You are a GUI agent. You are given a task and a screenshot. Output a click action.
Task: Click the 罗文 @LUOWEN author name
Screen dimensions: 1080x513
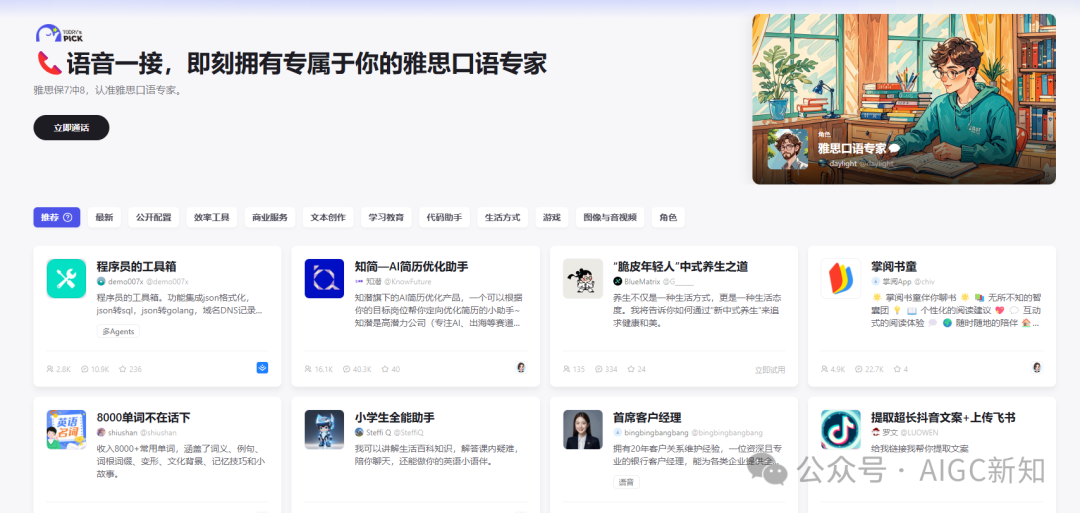pos(909,432)
